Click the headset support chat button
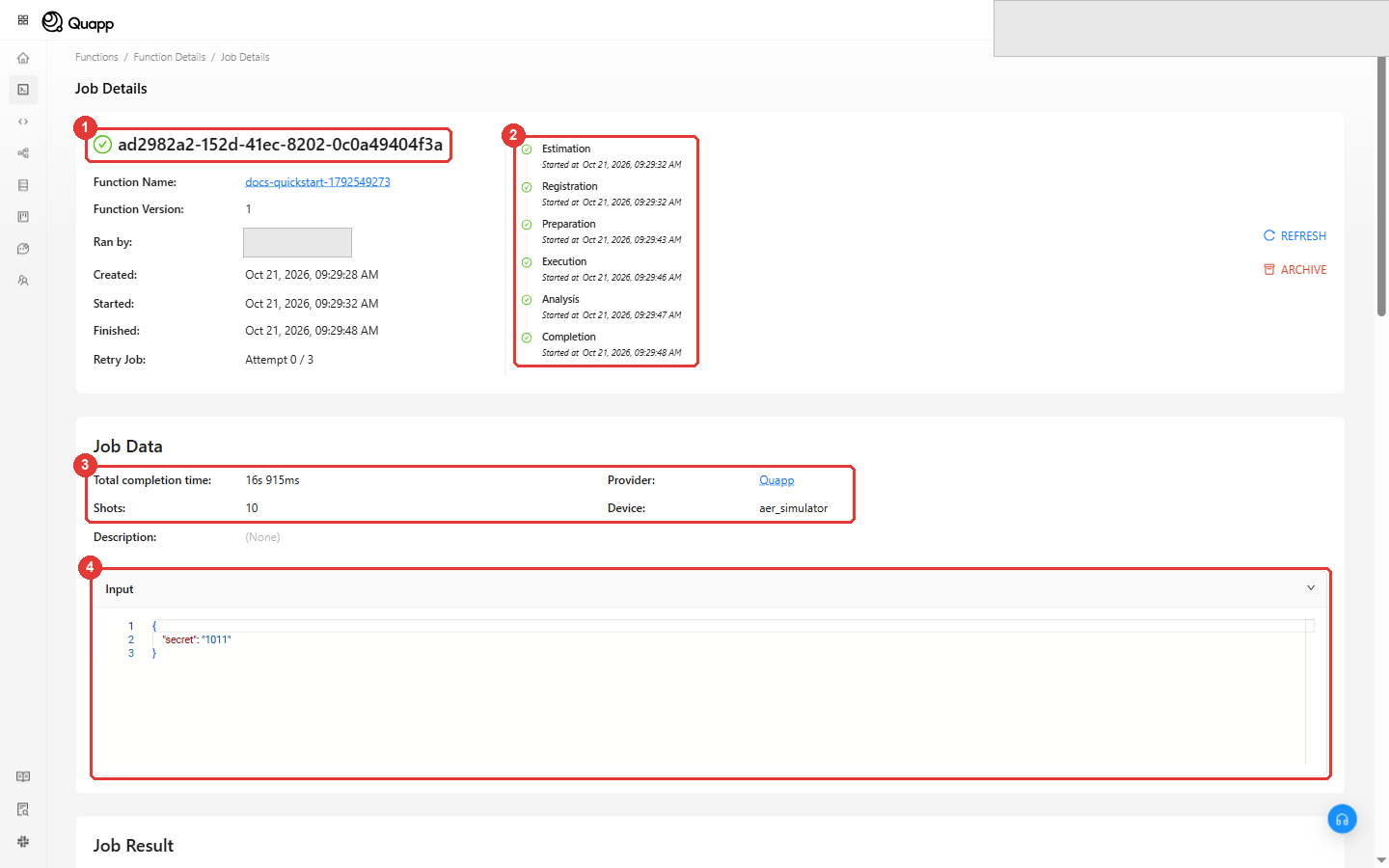 click(x=1342, y=819)
